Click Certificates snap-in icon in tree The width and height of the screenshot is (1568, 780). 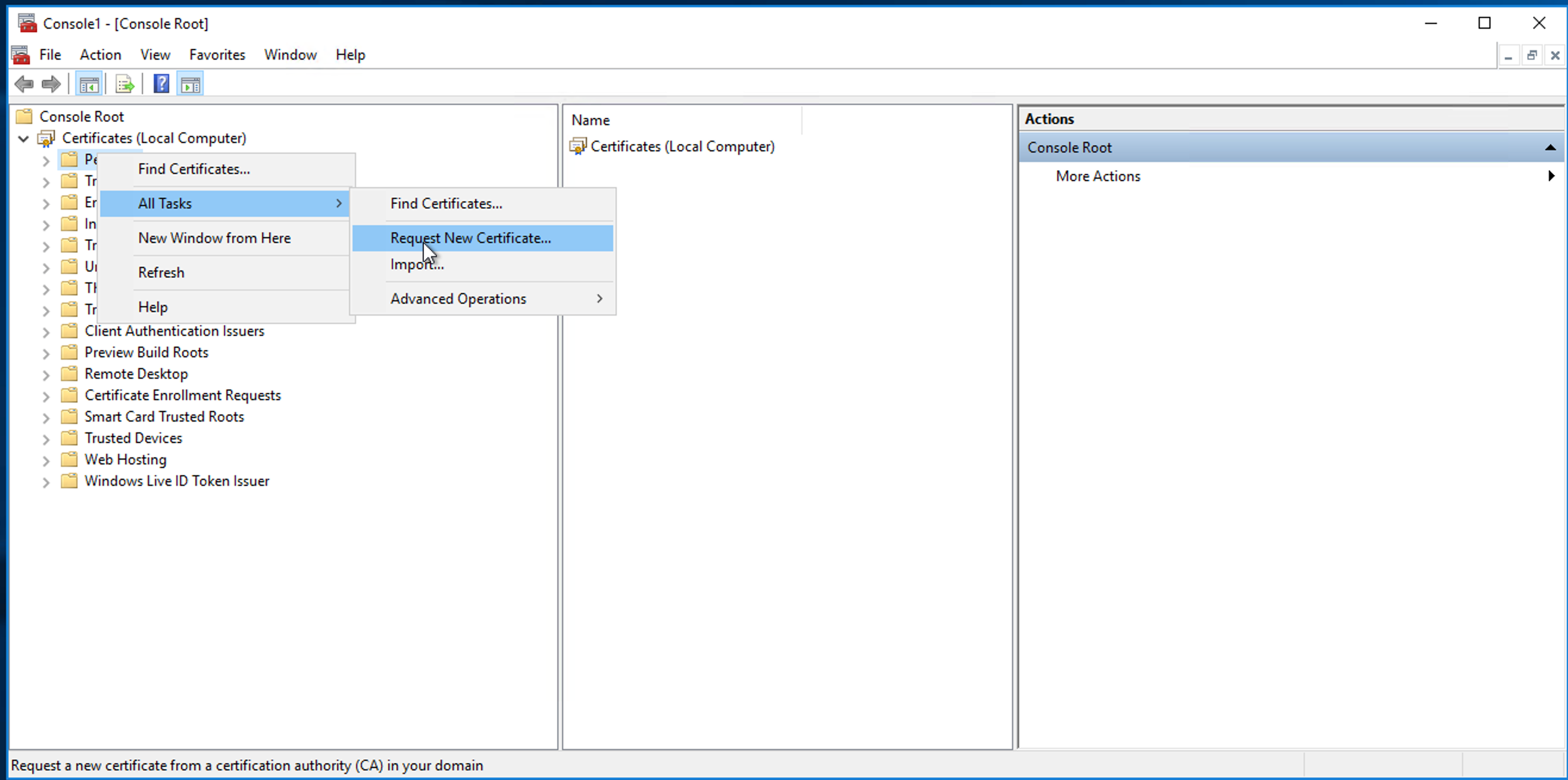point(46,138)
